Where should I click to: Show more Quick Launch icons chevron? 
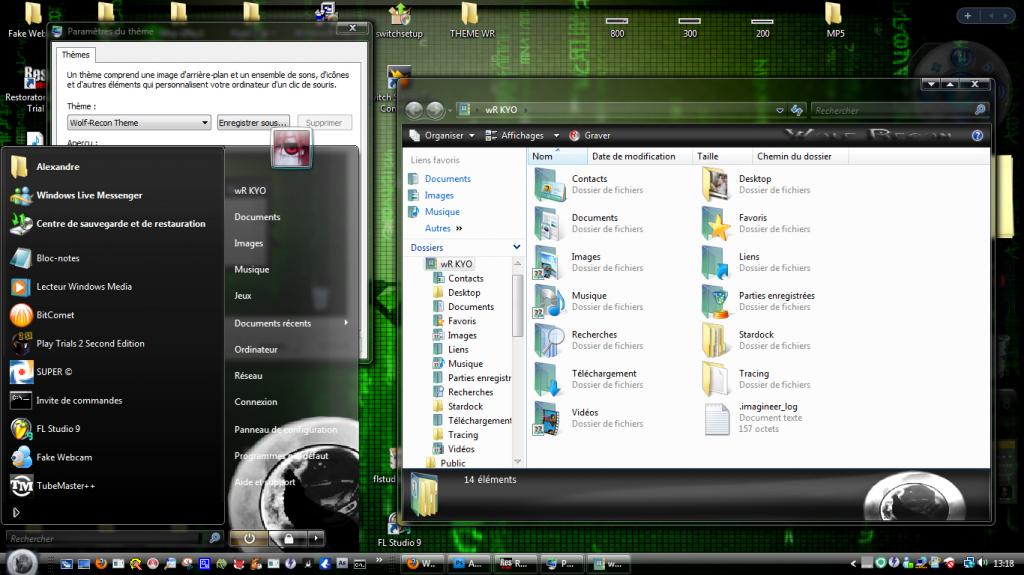pos(379,561)
